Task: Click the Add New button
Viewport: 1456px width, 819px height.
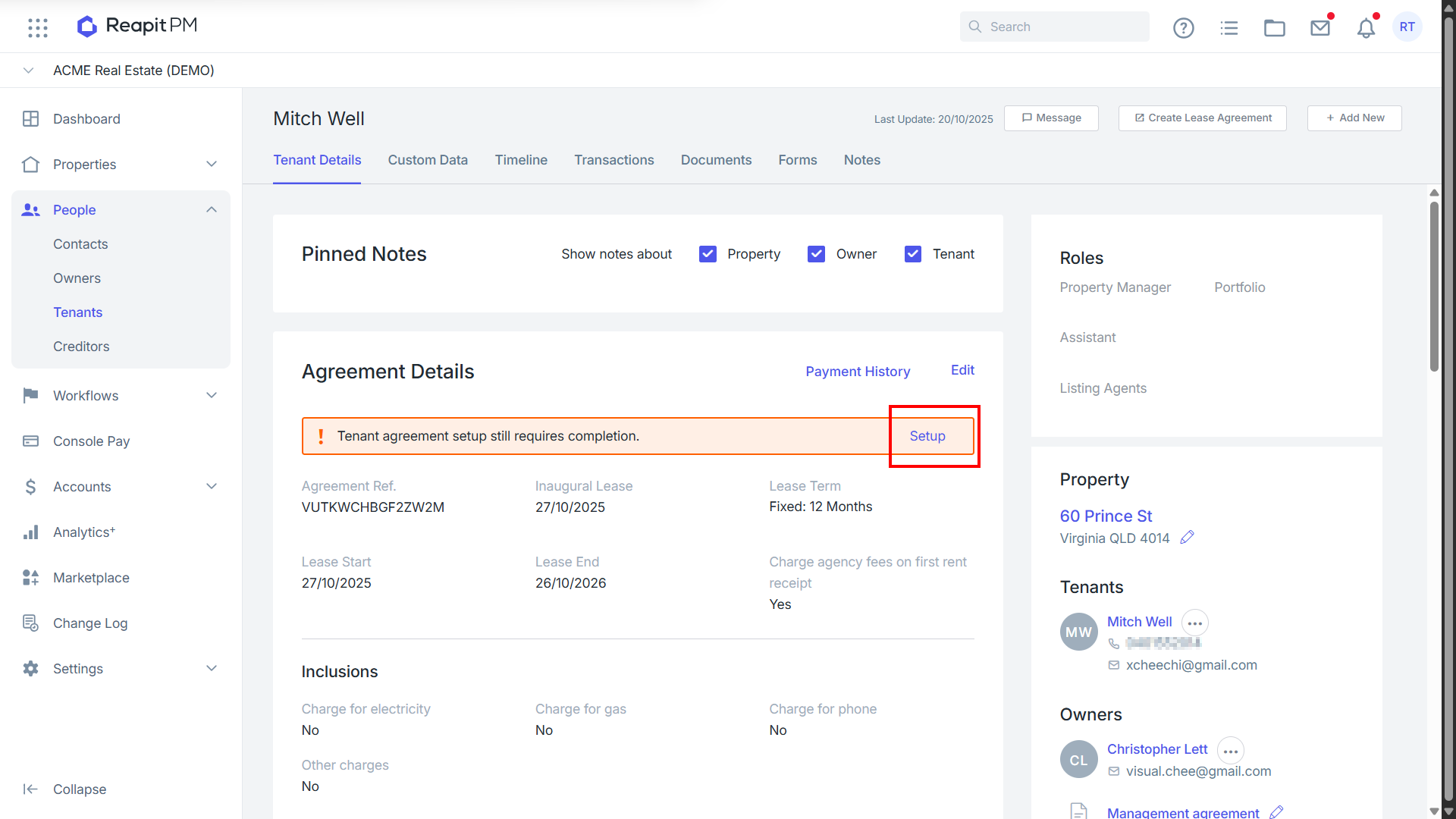Action: pyautogui.click(x=1354, y=118)
